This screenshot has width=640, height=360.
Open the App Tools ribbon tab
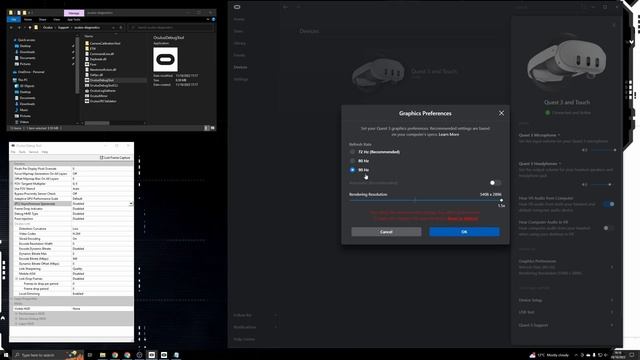(x=74, y=19)
